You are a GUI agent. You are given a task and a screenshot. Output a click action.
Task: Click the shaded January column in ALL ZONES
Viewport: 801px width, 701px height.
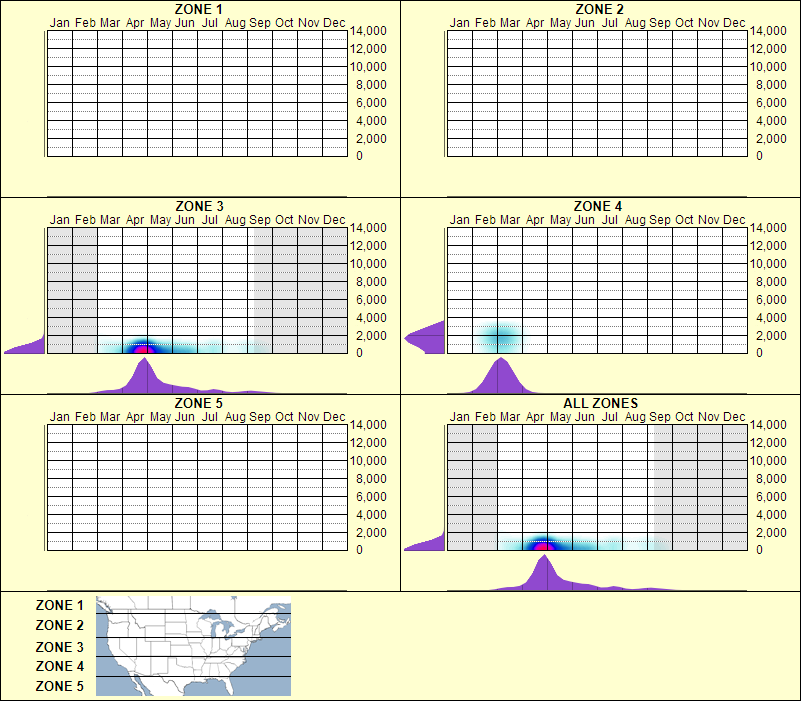(458, 480)
